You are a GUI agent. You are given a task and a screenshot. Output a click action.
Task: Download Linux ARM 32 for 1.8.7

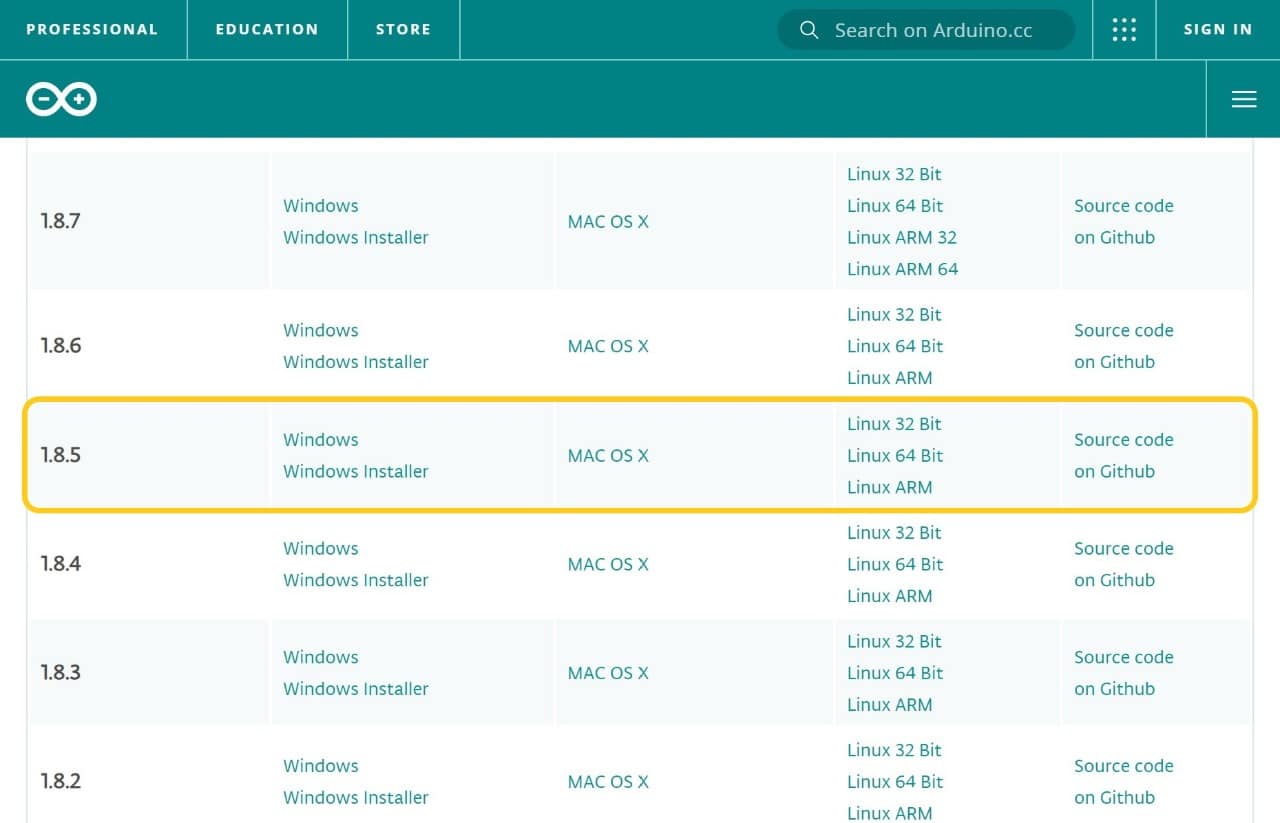tap(902, 238)
